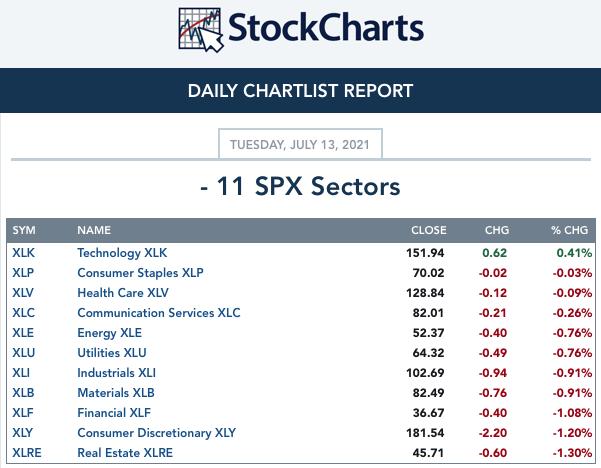Click the StockCharts logo icon
The image size is (601, 468).
click(x=200, y=30)
